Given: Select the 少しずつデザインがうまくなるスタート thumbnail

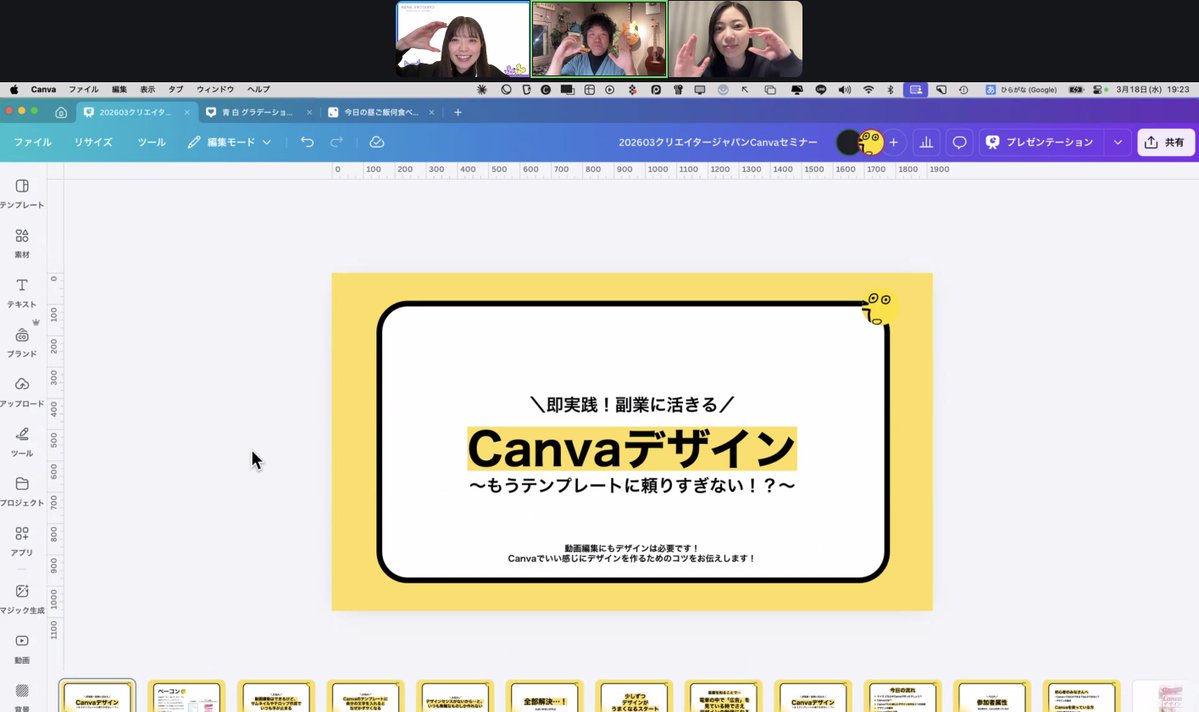Looking at the screenshot, I should pos(634,696).
